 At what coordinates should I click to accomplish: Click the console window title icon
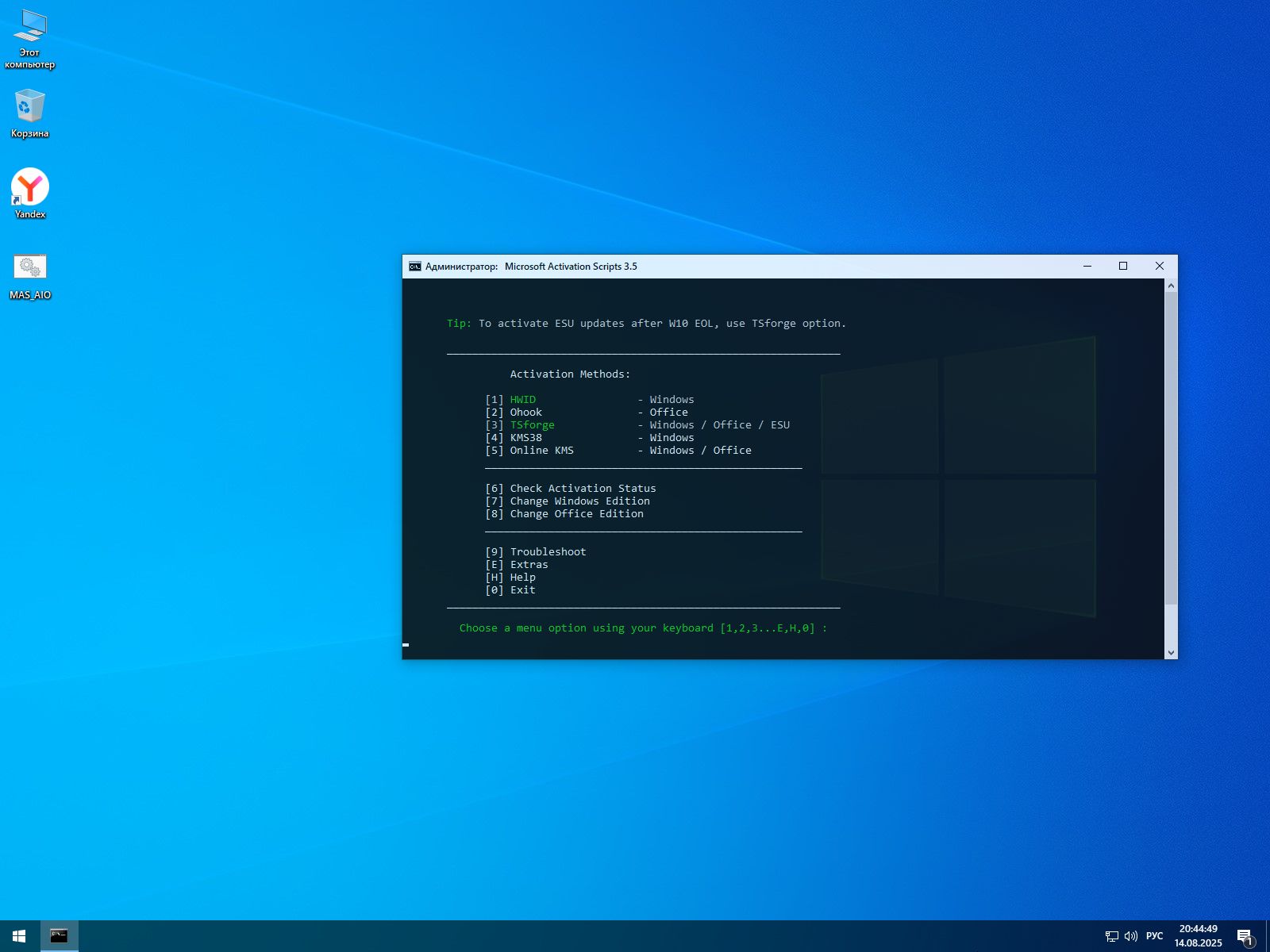pyautogui.click(x=414, y=267)
